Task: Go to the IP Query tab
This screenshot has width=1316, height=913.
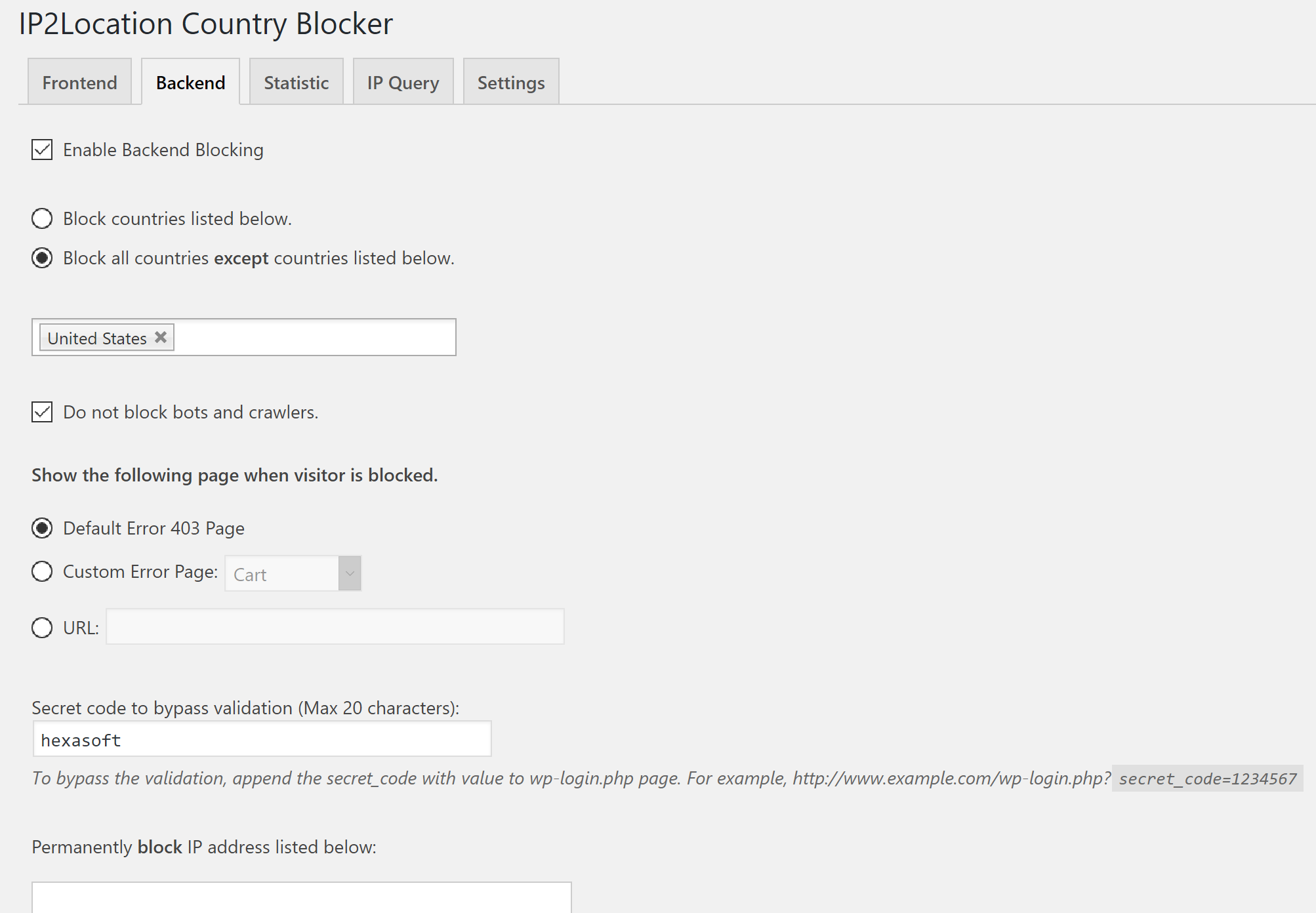Action: coord(403,83)
